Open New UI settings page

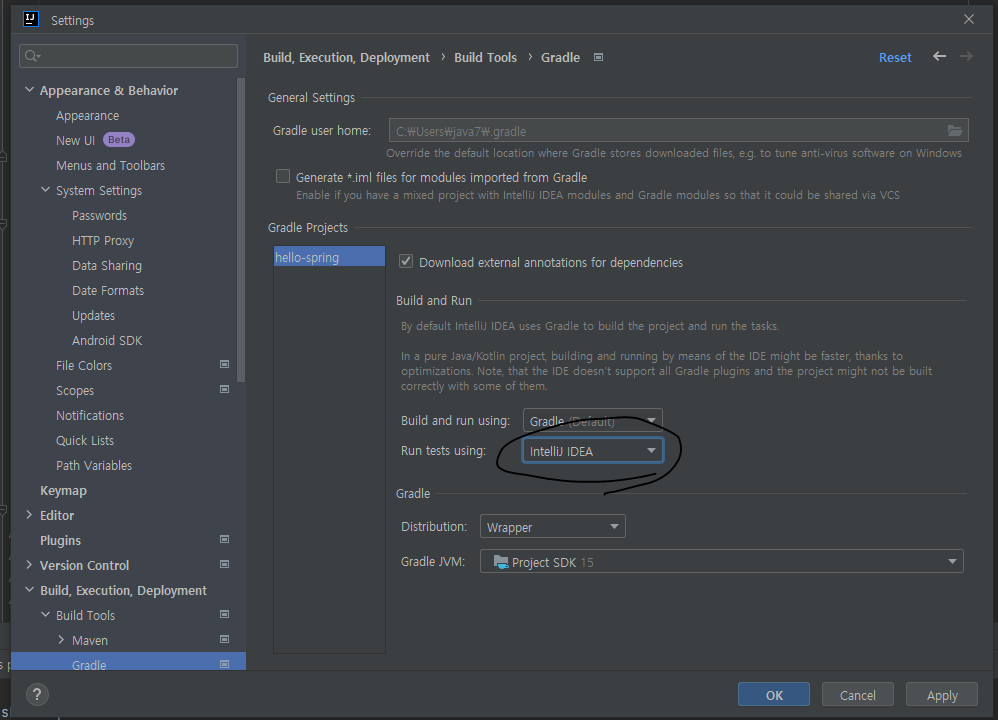click(75, 140)
